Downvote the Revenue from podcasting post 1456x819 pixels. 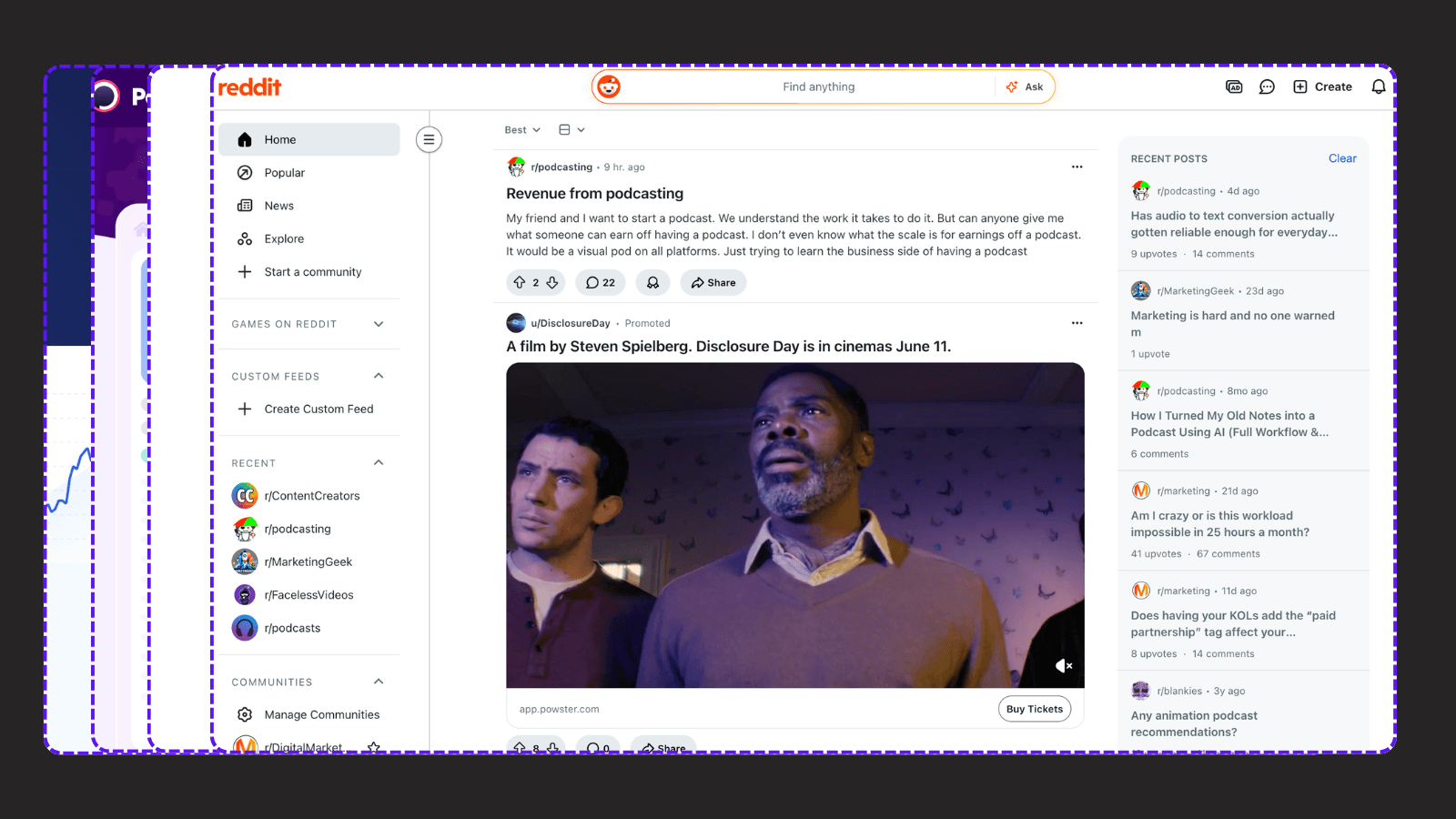click(552, 283)
